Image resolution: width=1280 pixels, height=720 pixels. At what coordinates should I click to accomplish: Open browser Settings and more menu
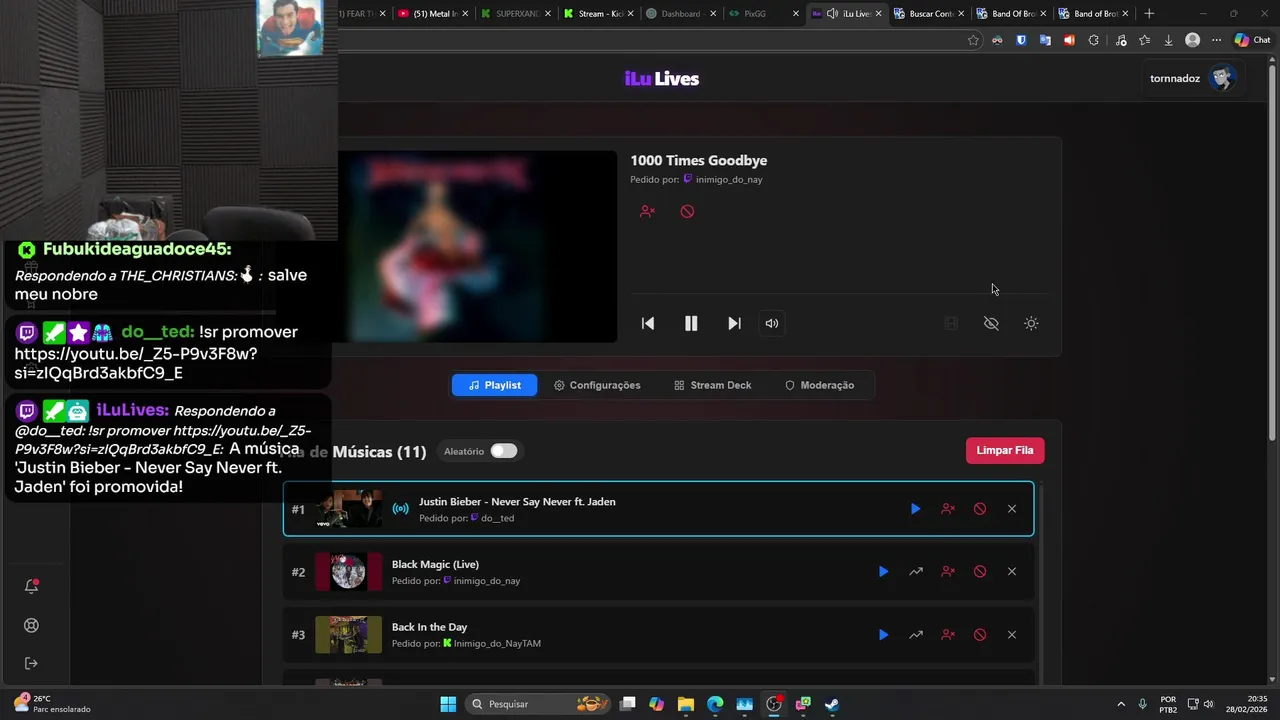1216,40
